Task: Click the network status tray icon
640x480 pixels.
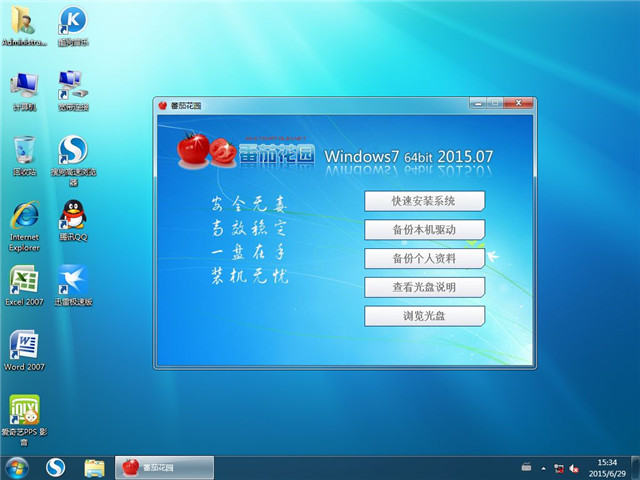Action: pos(558,468)
